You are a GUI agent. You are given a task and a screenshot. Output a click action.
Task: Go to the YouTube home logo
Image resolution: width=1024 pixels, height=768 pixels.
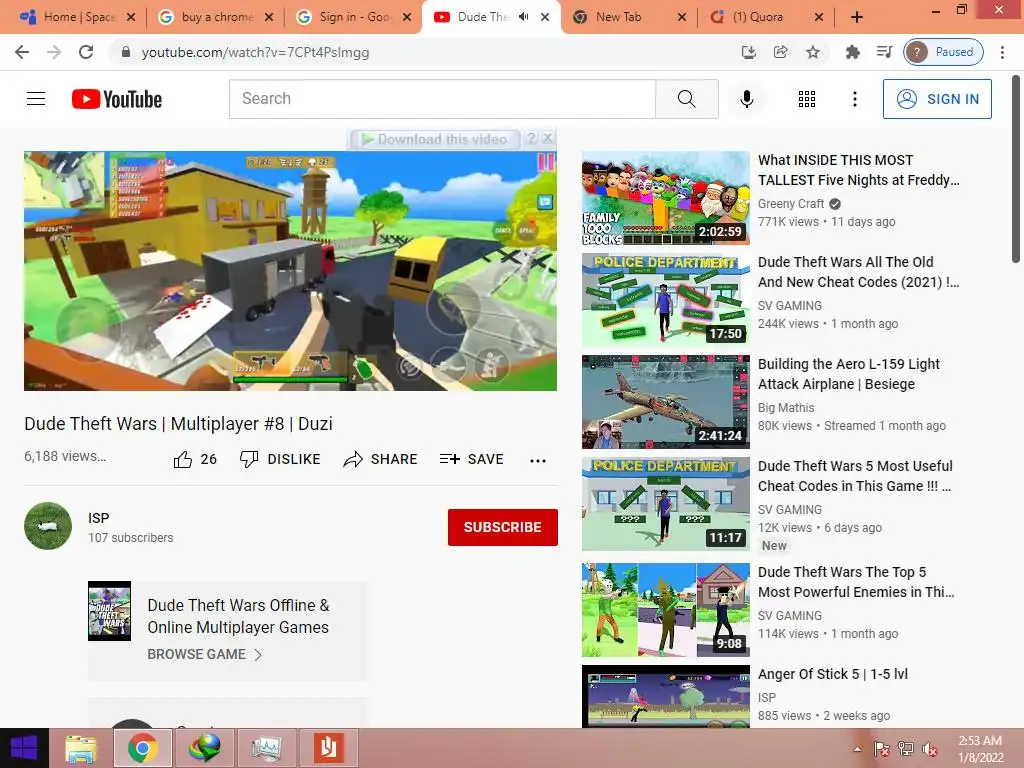click(117, 99)
